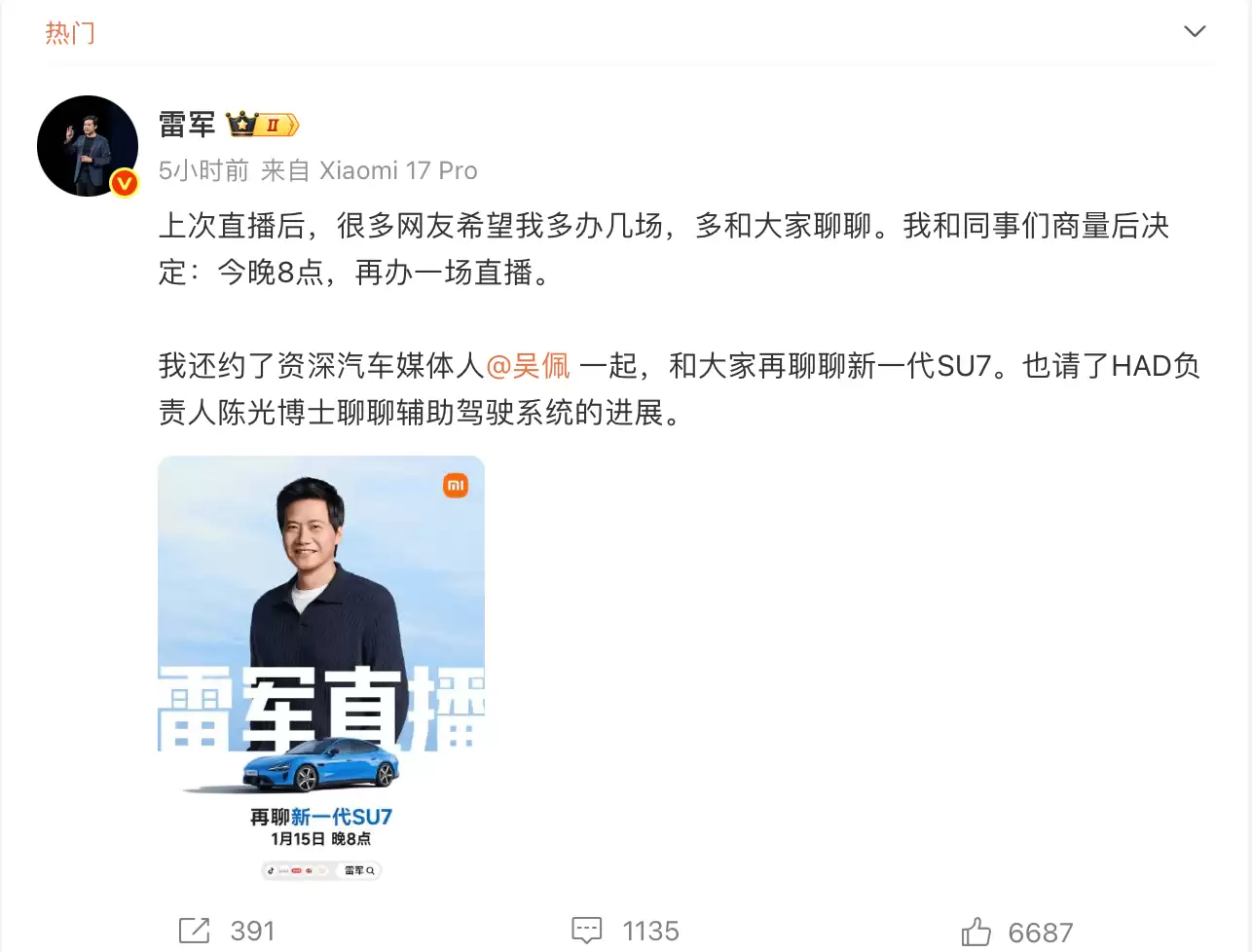The image size is (1252, 952).
Task: Expand the post options chevron
Action: click(x=1195, y=32)
